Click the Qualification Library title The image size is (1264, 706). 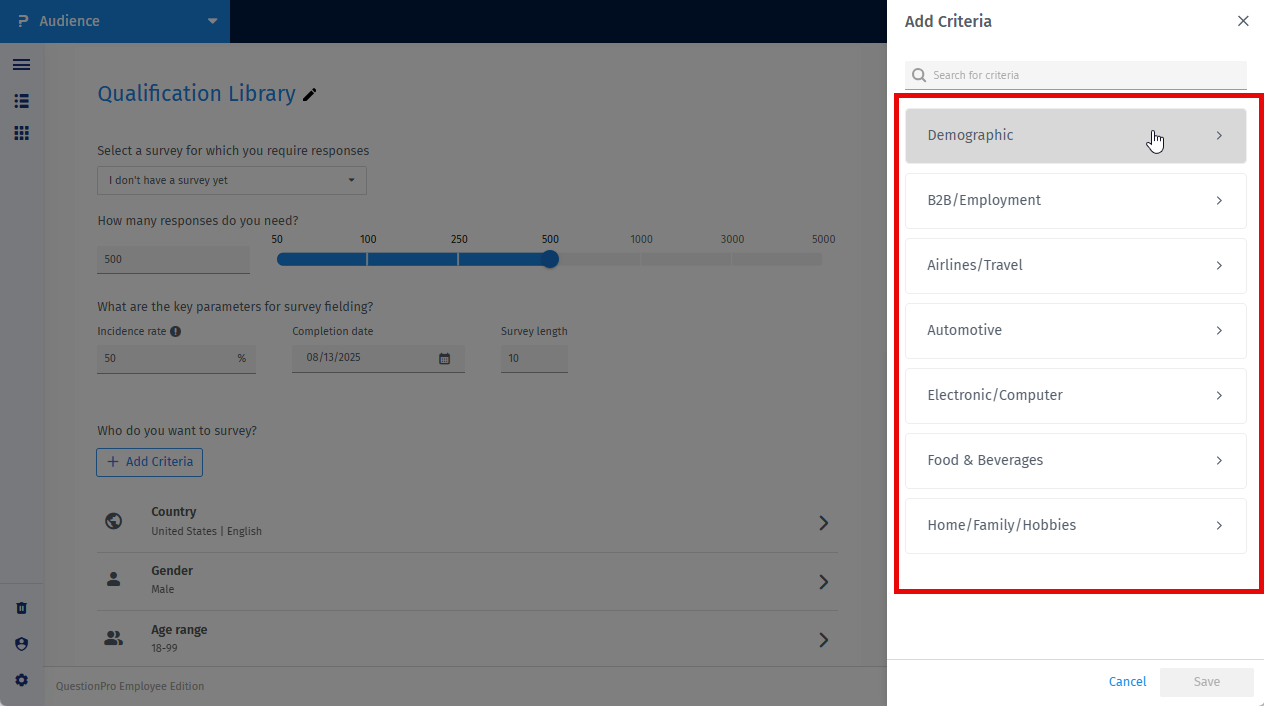(x=196, y=94)
